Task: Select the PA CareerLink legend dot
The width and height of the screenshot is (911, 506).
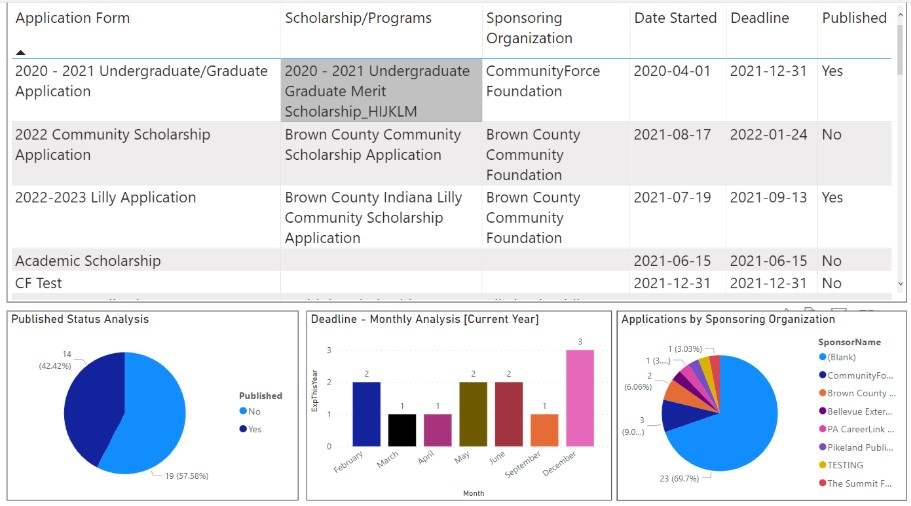Action: pos(822,430)
